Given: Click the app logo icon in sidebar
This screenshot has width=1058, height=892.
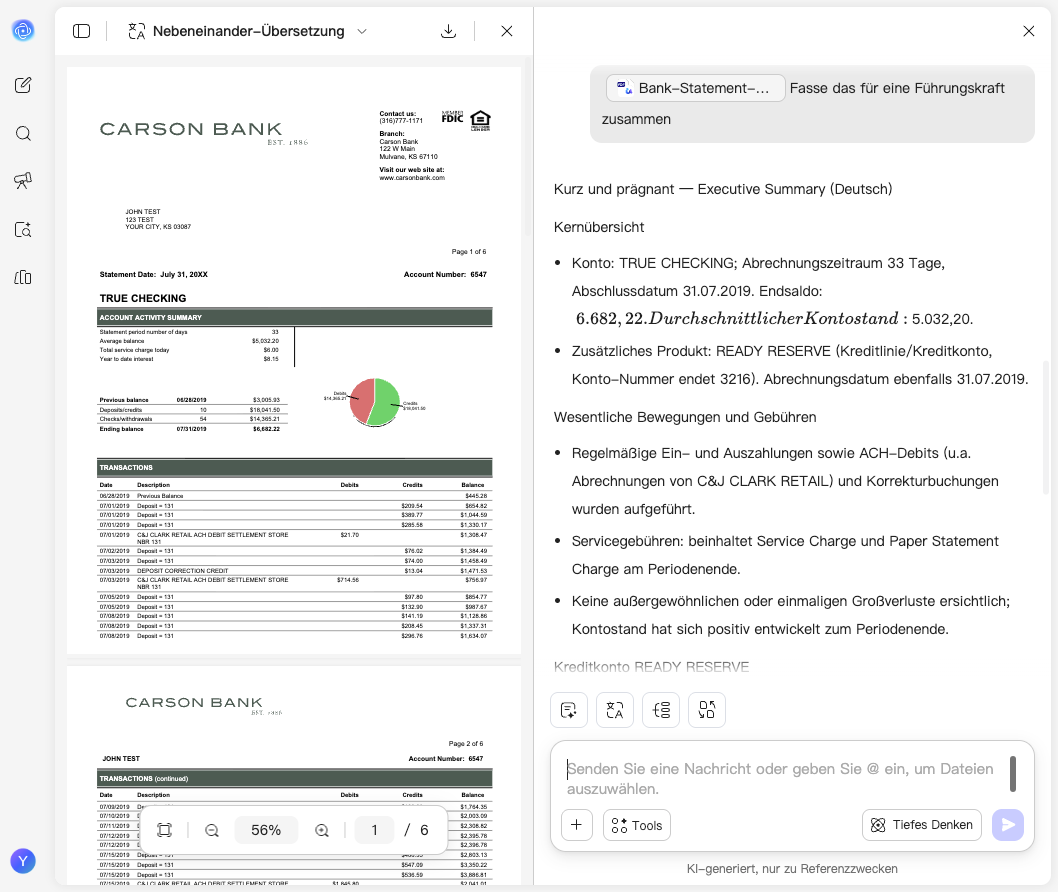Looking at the screenshot, I should click(23, 30).
